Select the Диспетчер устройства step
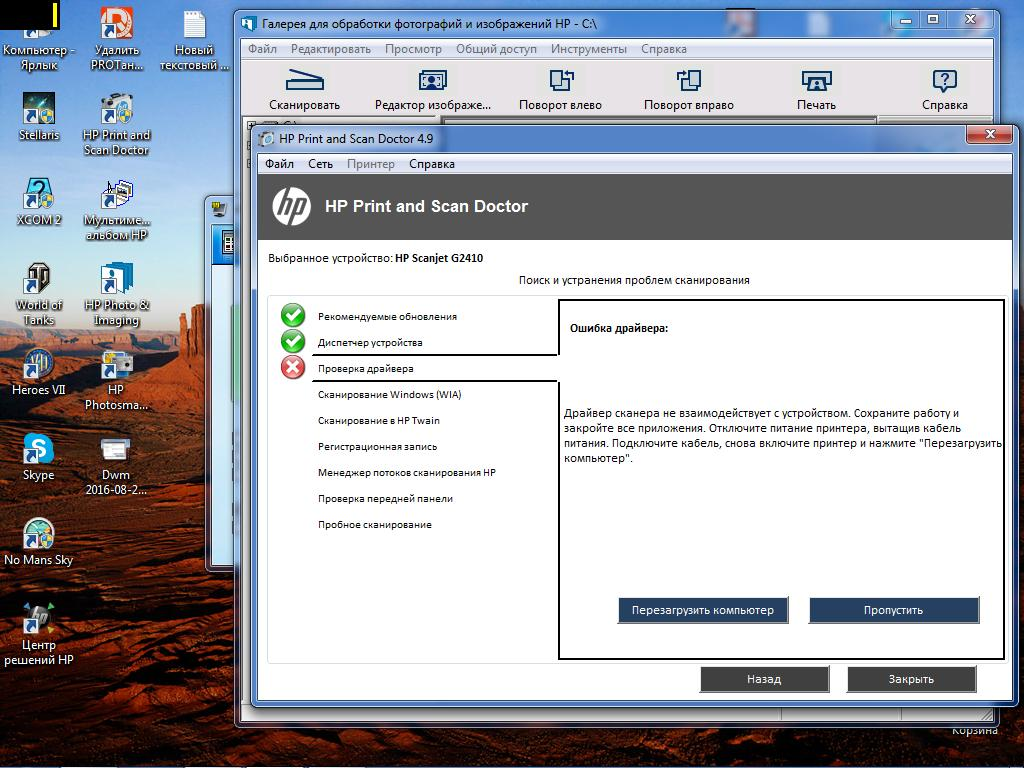The width and height of the screenshot is (1024, 768). pos(370,343)
